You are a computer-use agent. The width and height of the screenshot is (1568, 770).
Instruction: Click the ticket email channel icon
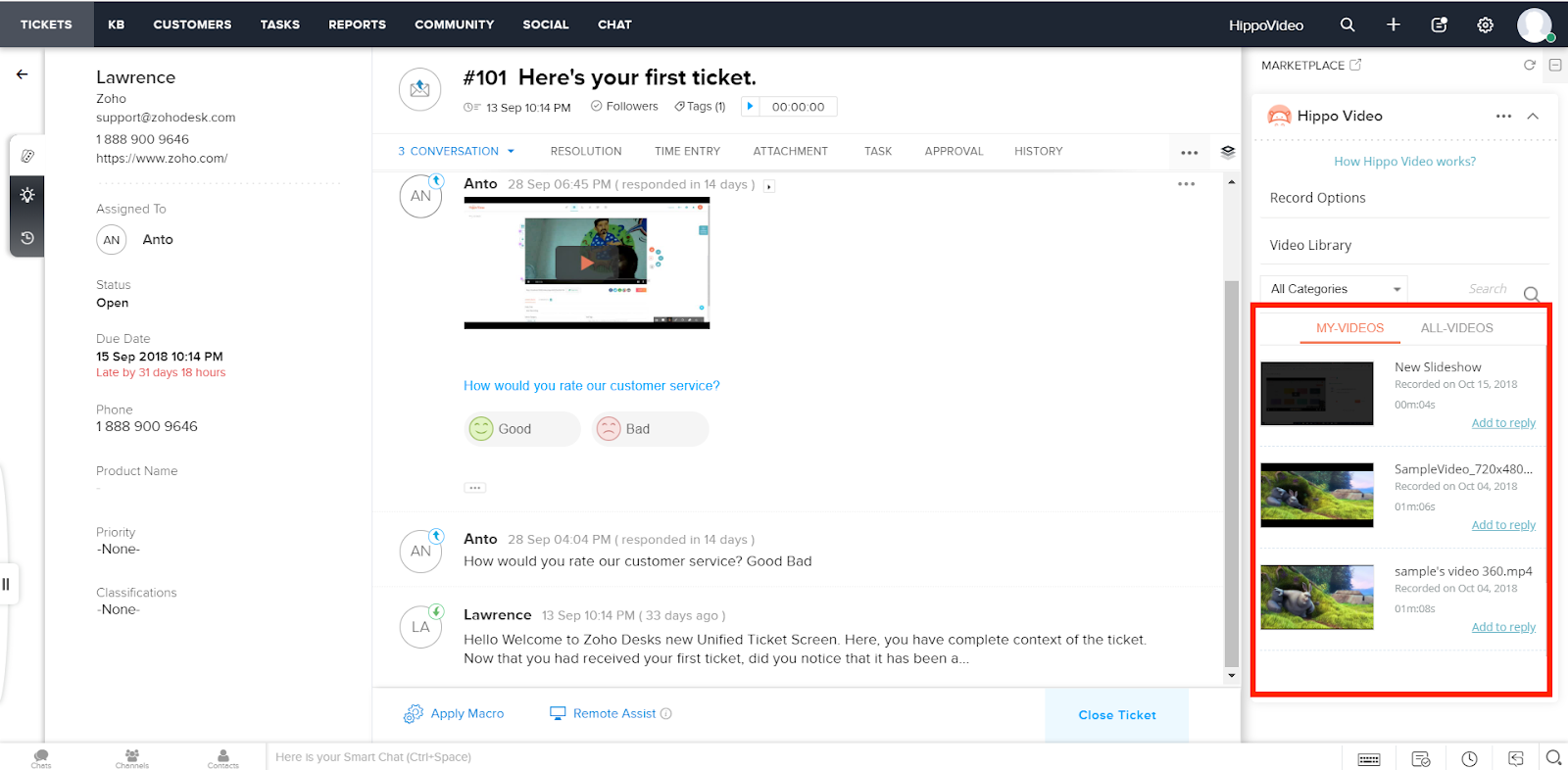click(419, 89)
